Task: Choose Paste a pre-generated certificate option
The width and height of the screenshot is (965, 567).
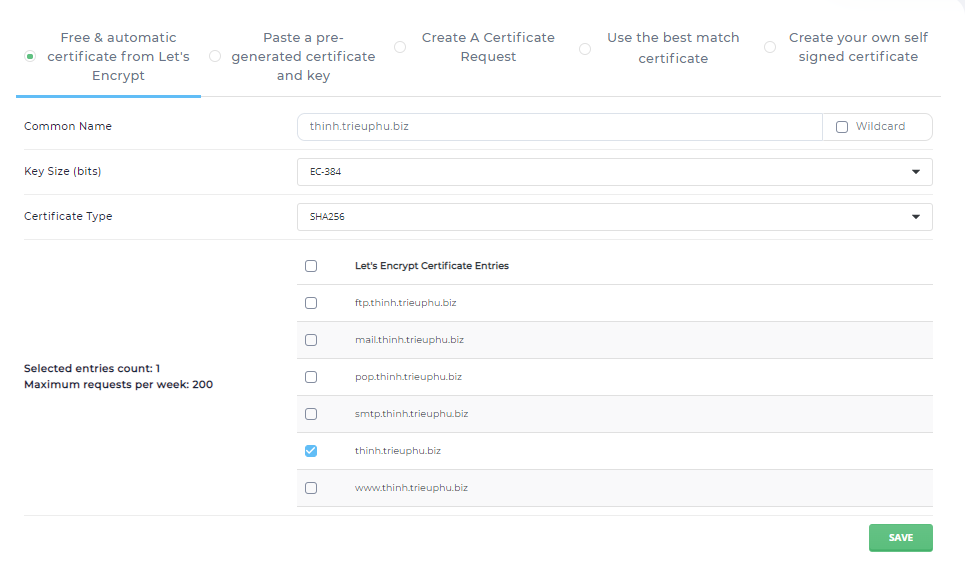Action: pos(215,57)
